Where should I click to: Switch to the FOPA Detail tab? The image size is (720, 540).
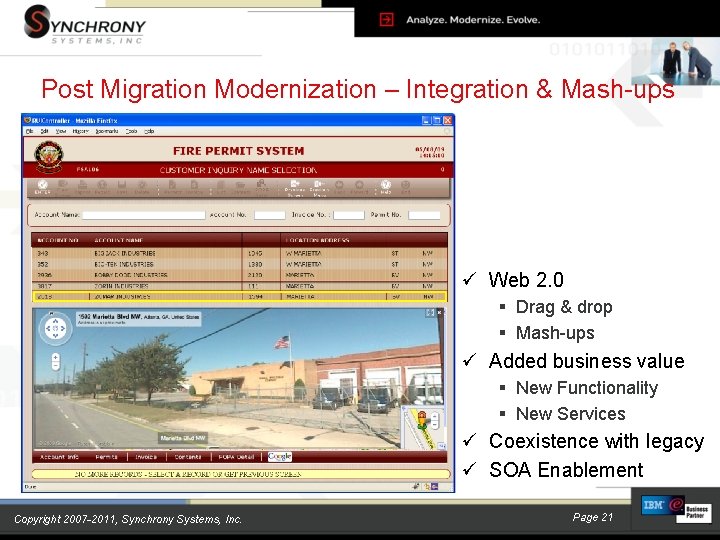pos(236,457)
